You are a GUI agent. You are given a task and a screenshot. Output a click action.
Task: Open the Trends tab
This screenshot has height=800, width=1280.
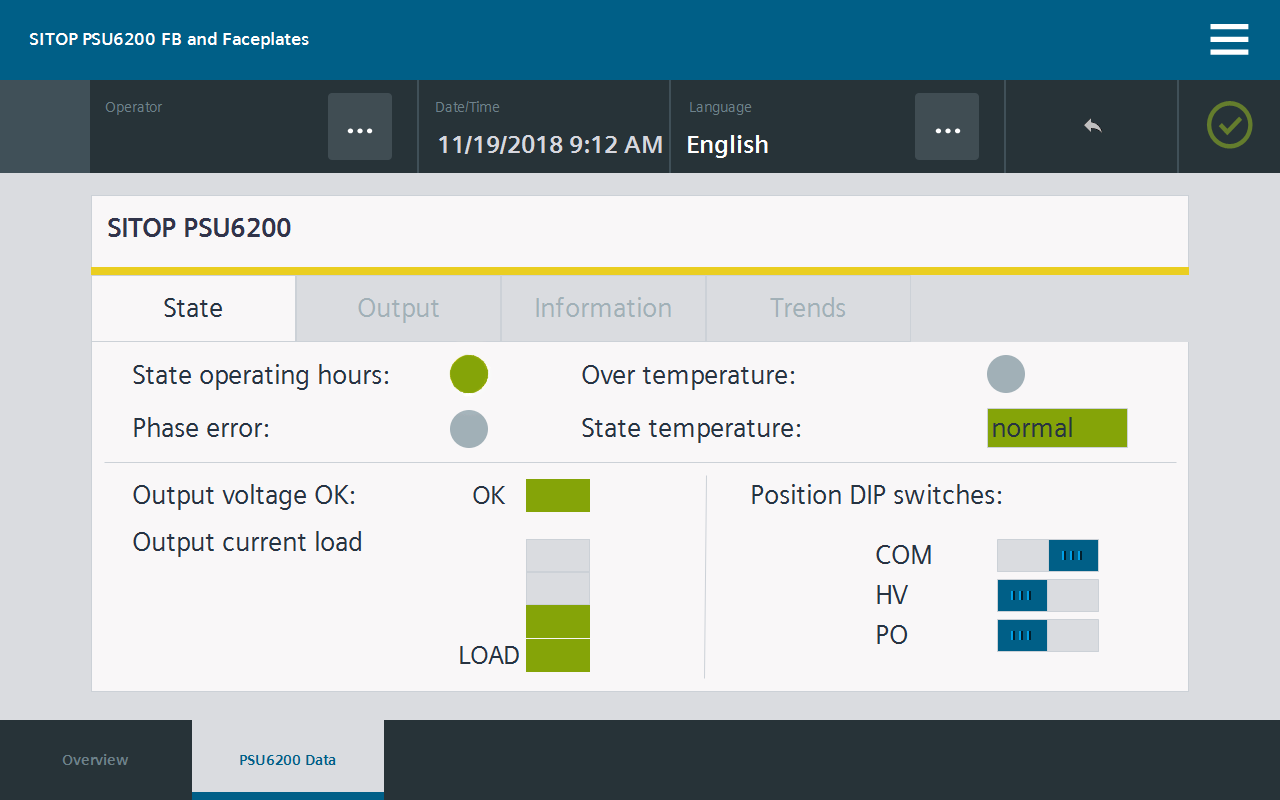[808, 308]
